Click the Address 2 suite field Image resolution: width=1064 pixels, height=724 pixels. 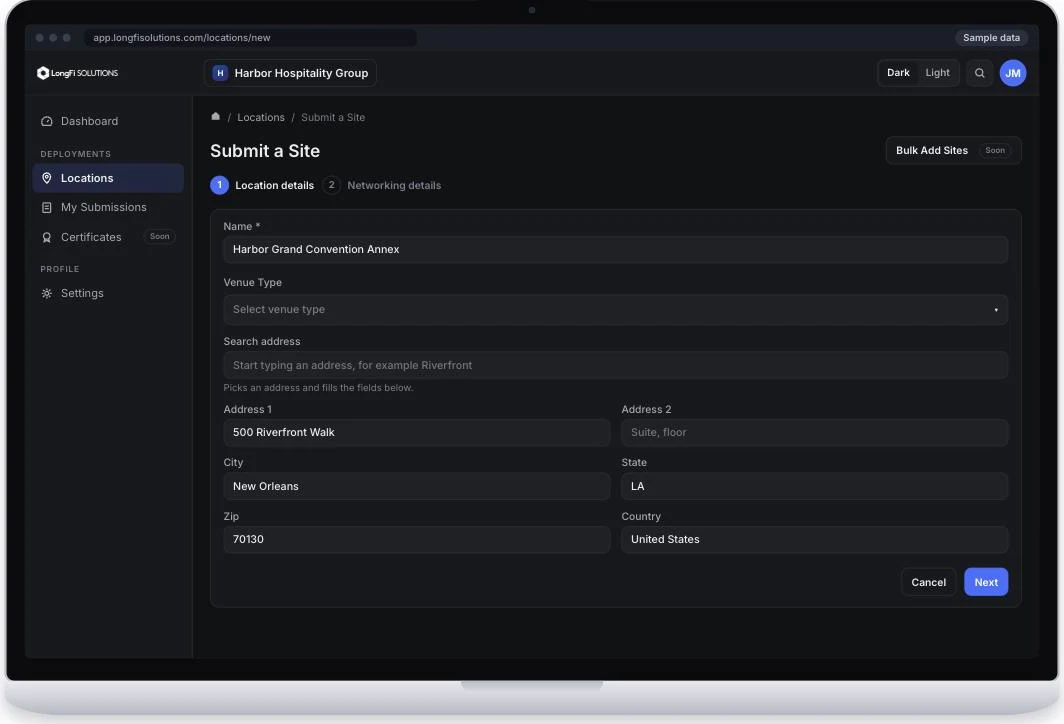pos(814,432)
